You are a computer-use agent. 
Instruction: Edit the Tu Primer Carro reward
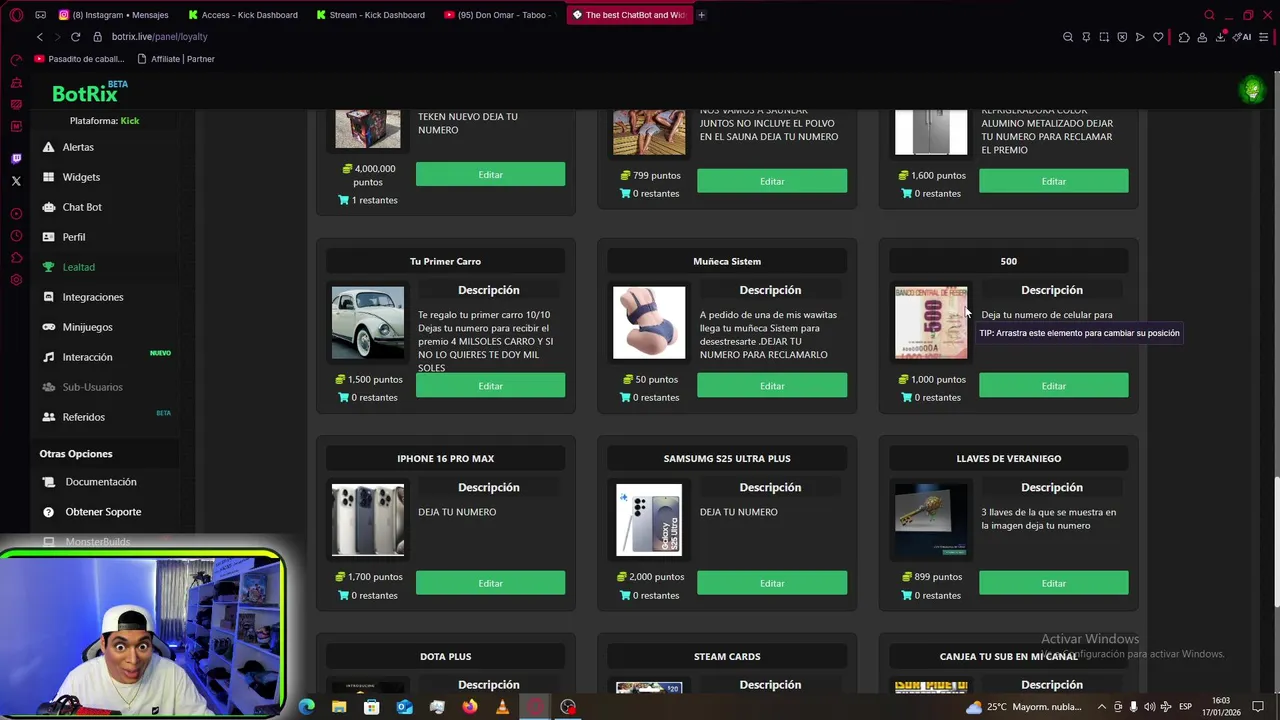490,386
